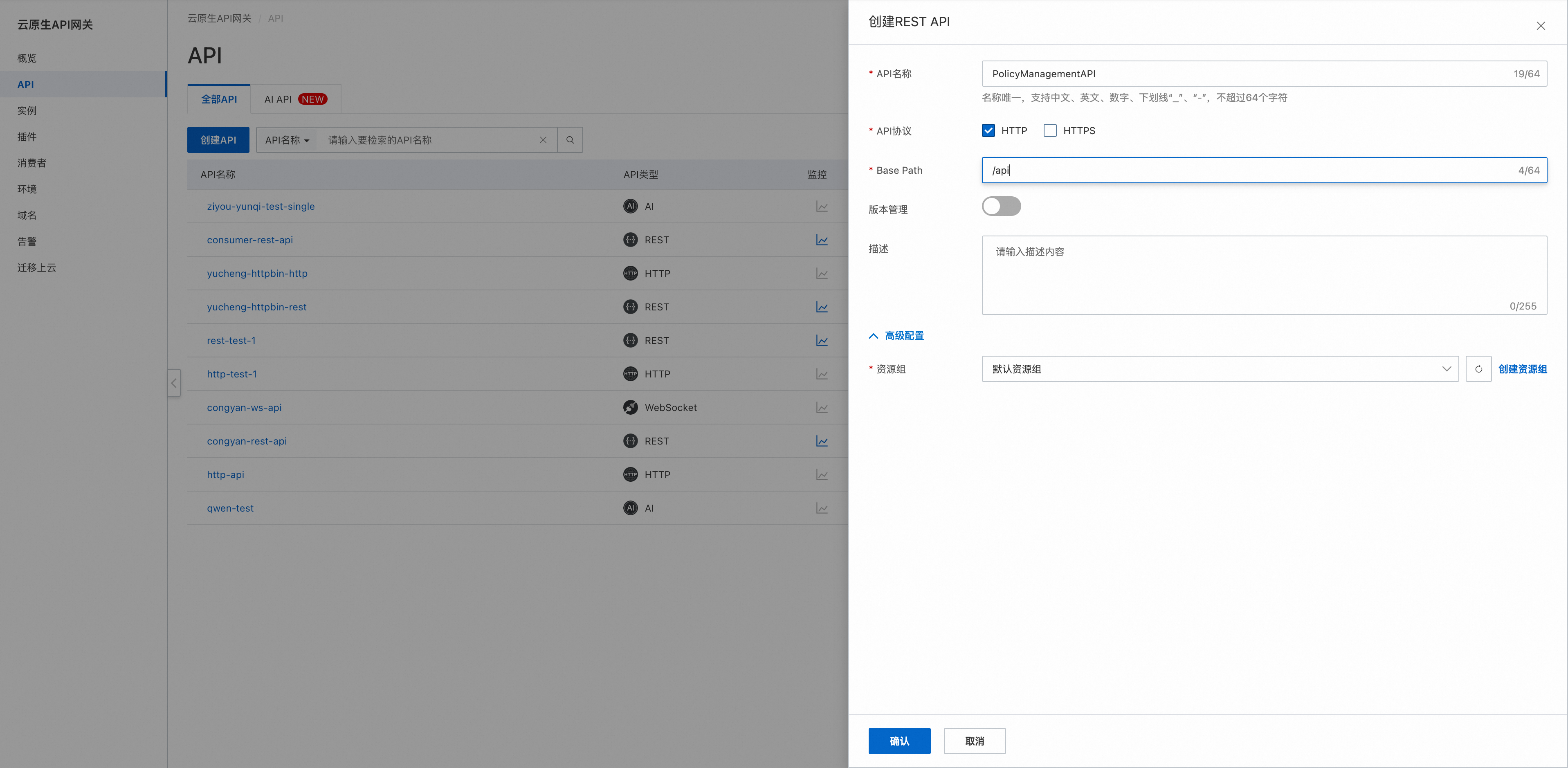Click into the description text area
This screenshot has height=768, width=1568.
[1263, 275]
